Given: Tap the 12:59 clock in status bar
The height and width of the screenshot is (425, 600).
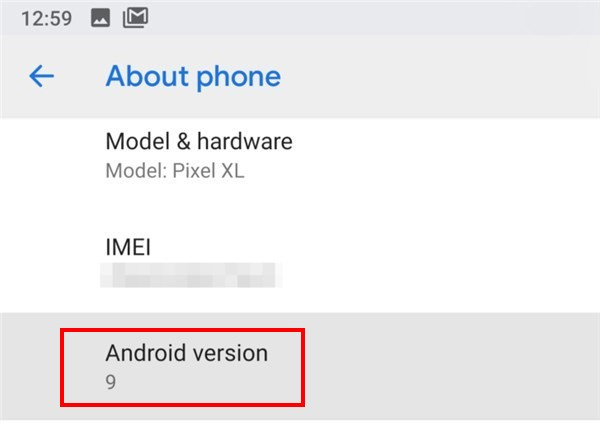Looking at the screenshot, I should [46, 18].
